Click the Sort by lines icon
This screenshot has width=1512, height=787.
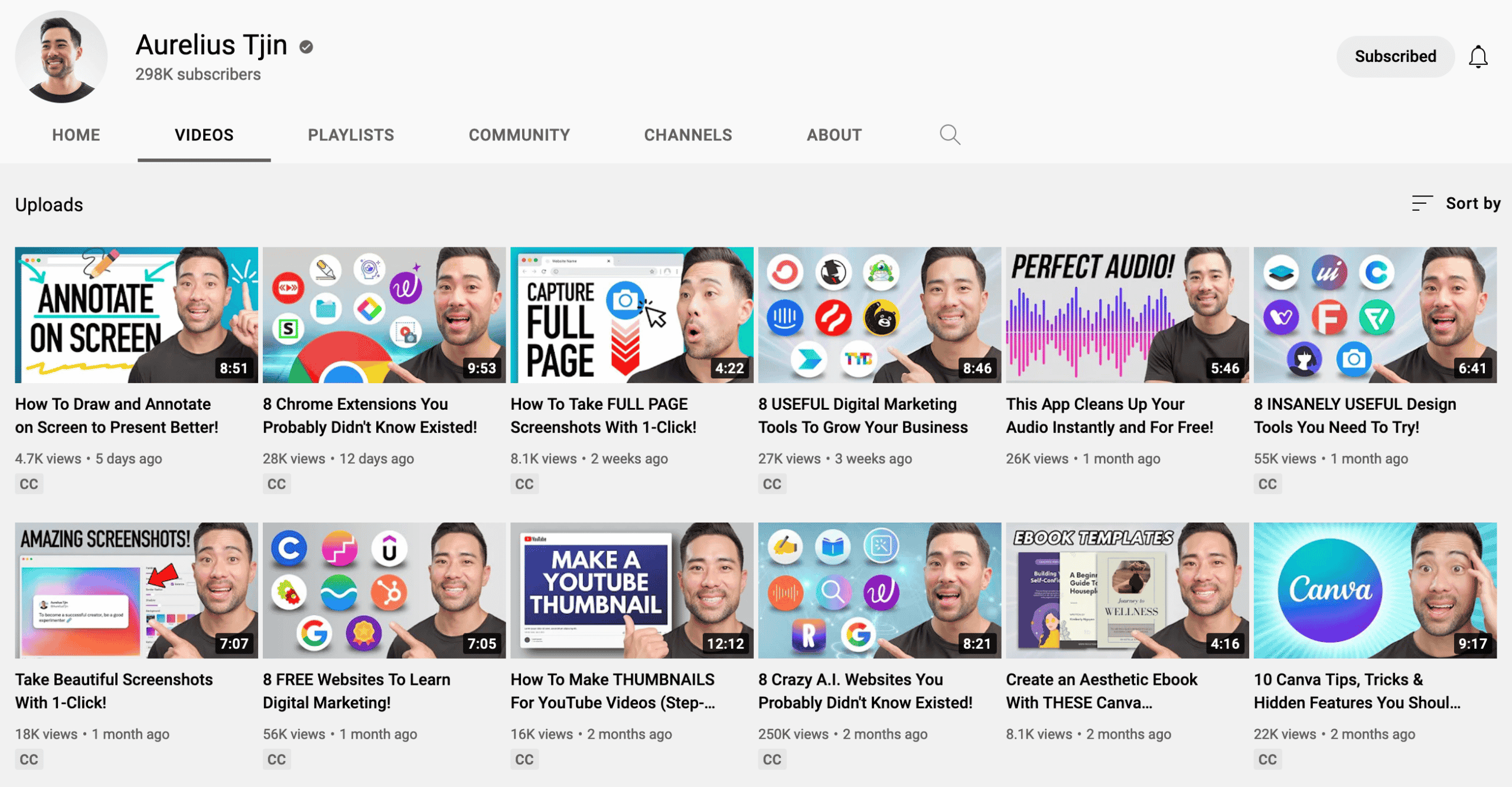[x=1422, y=203]
